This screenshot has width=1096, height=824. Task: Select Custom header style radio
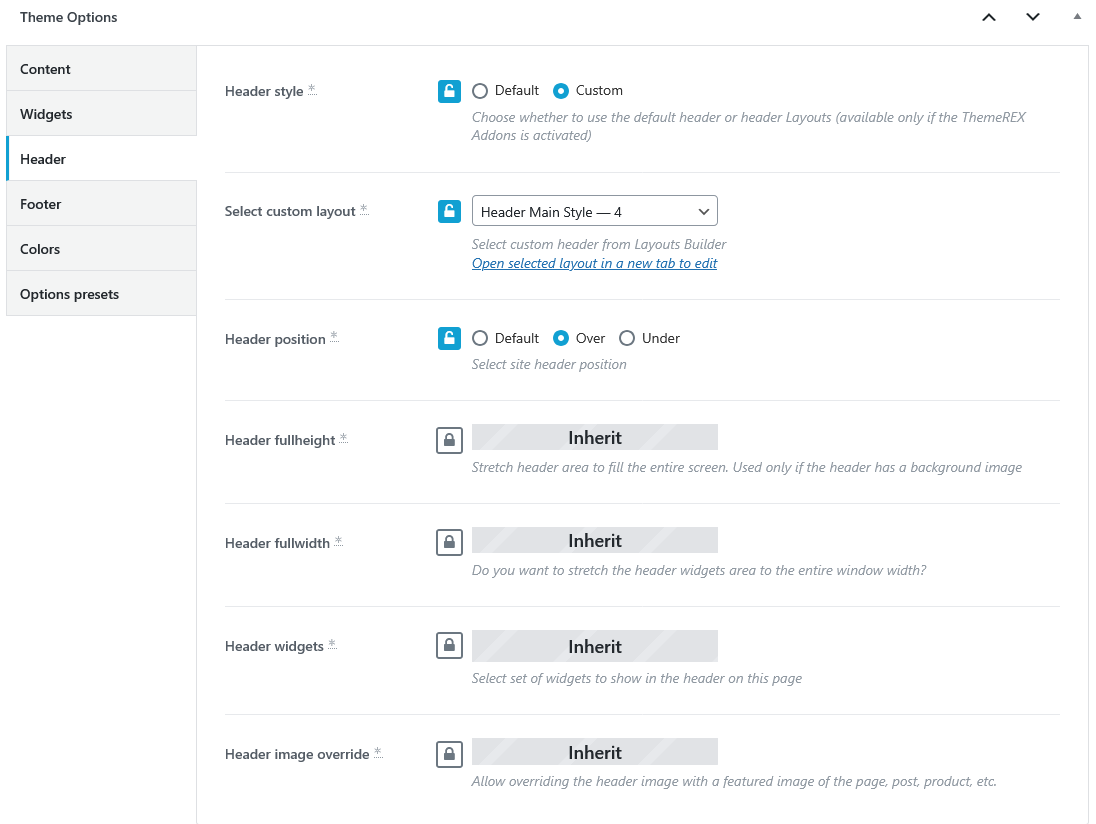[x=561, y=91]
